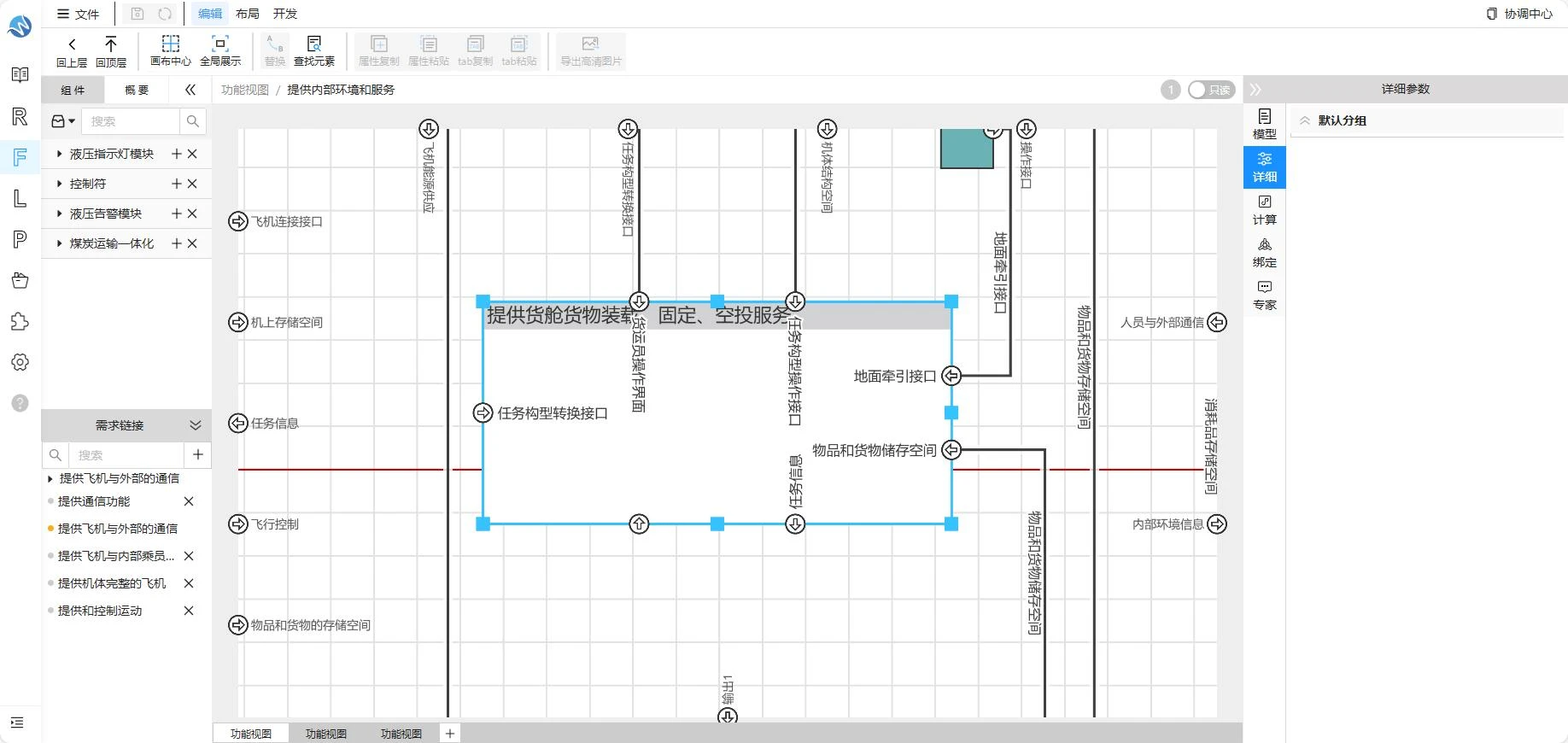Open settings via the gear icon

click(20, 362)
